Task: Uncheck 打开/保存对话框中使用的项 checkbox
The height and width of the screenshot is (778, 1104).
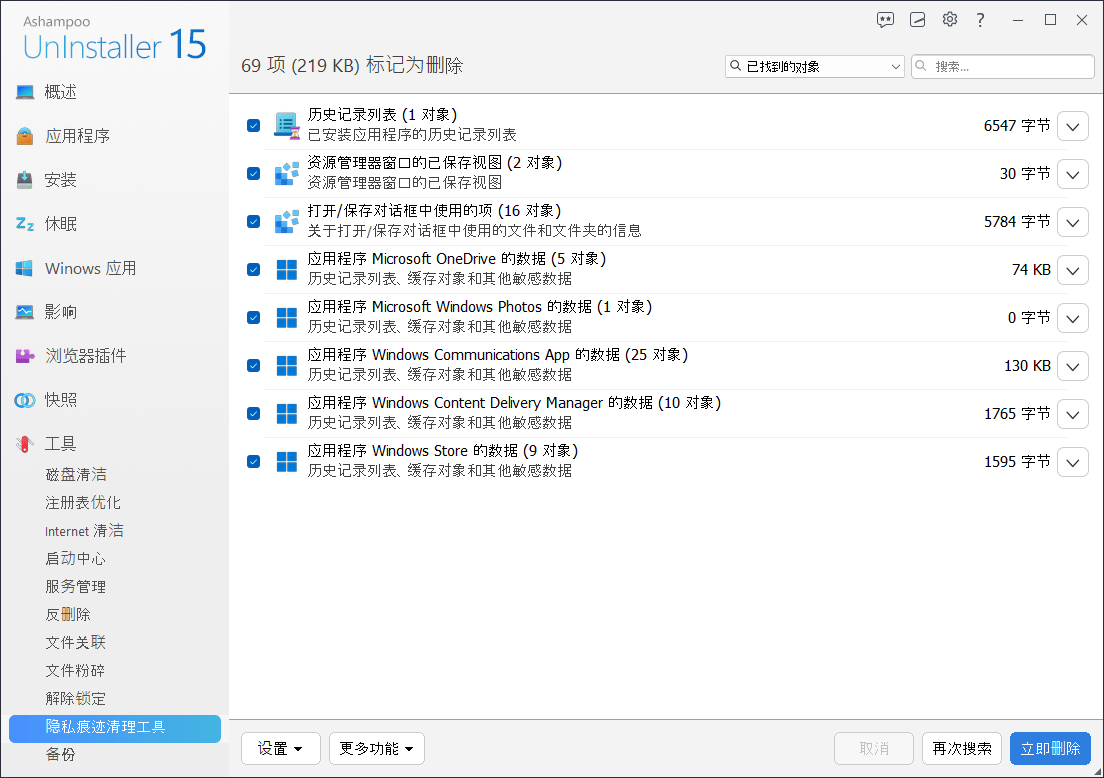Action: point(253,221)
